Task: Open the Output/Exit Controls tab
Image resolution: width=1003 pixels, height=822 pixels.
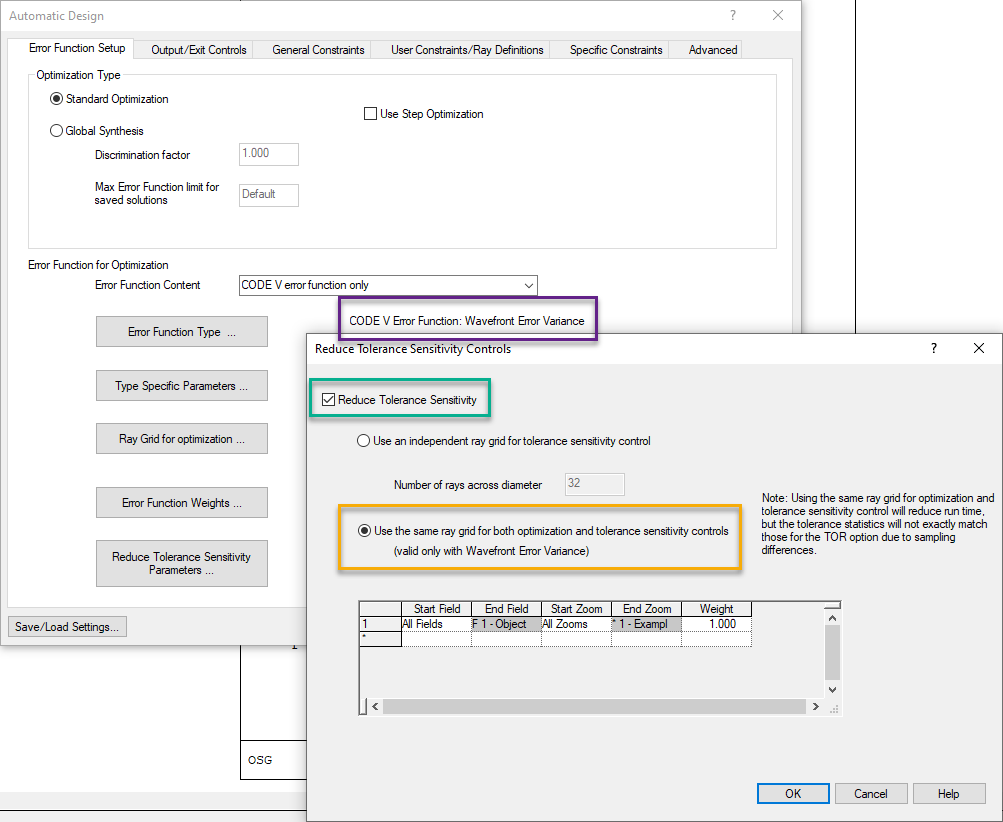Action: tap(198, 50)
